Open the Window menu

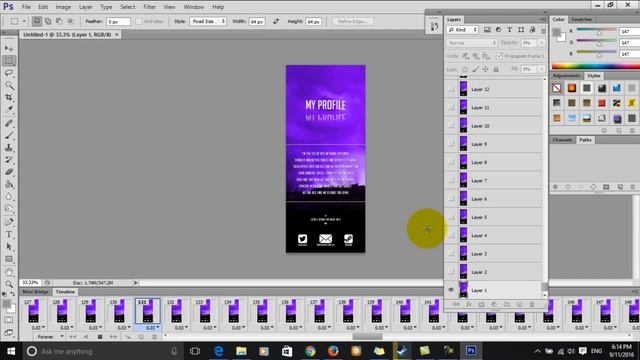click(193, 7)
